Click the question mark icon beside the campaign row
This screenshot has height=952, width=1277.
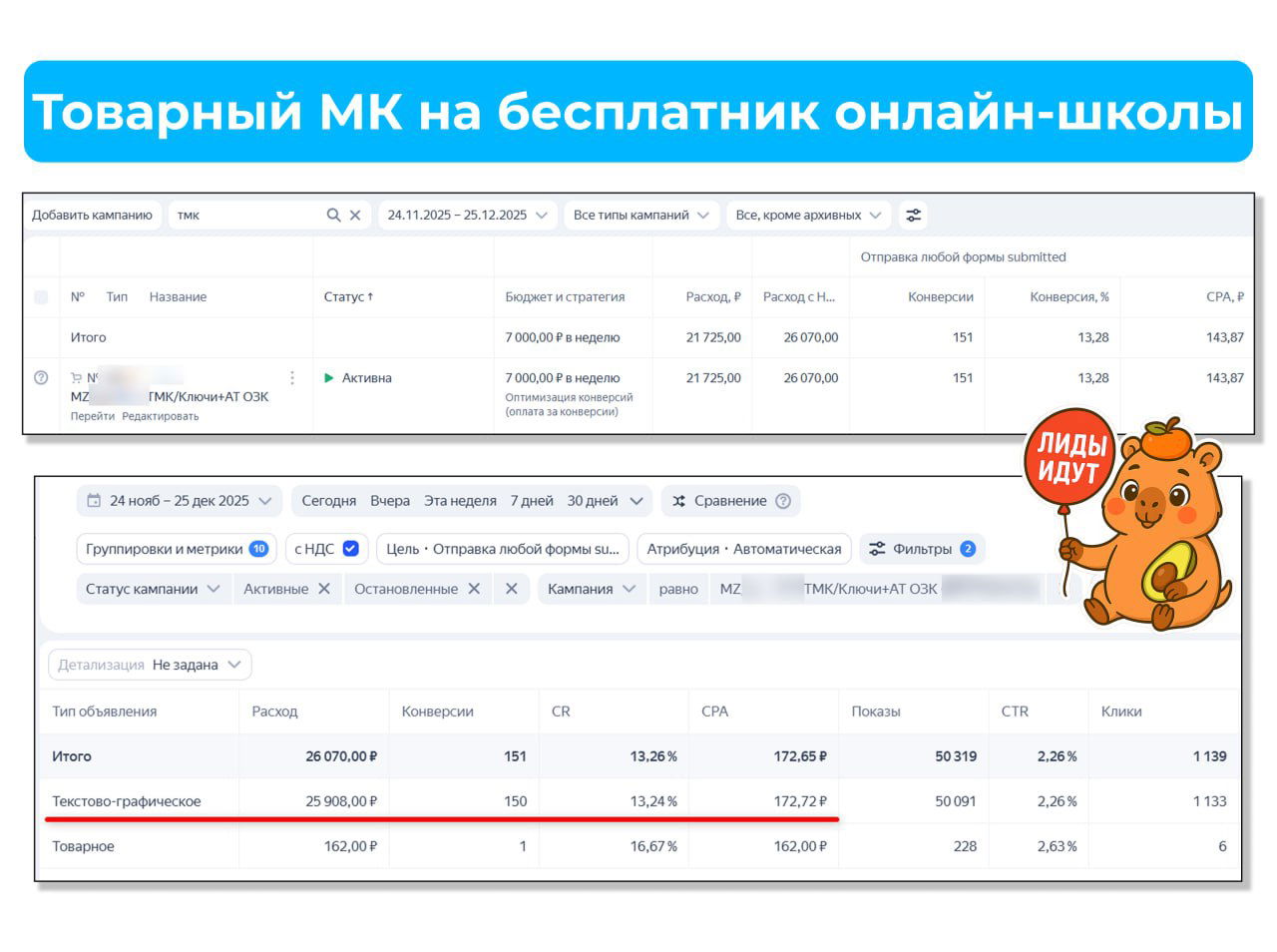(x=41, y=378)
